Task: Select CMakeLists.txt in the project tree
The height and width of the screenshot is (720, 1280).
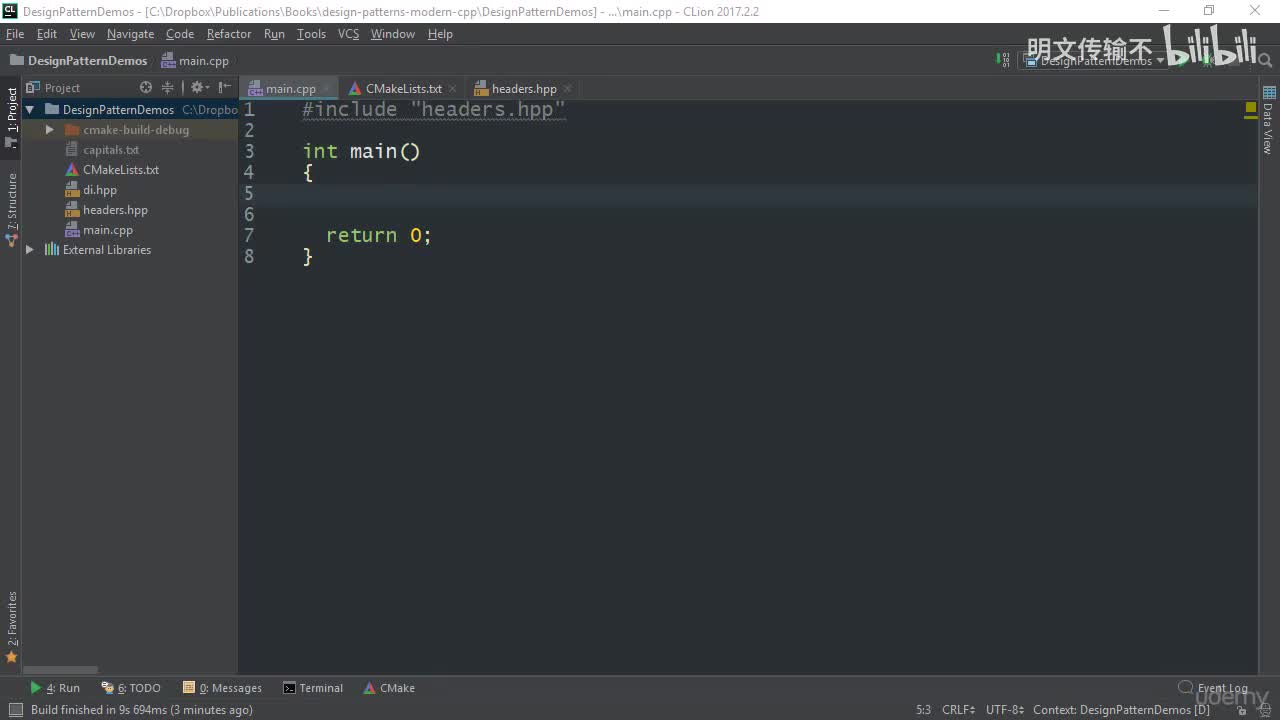Action: coord(121,170)
